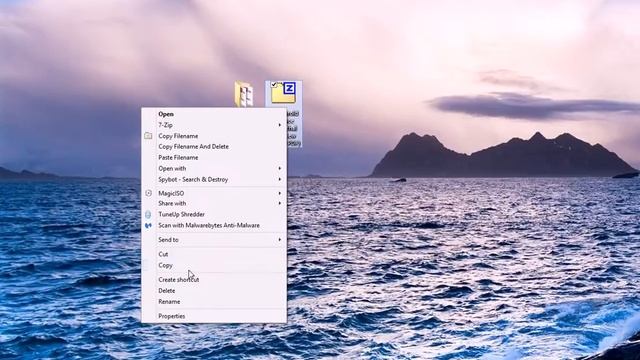Select Copy Filename And Delete
Image resolution: width=640 pixels, height=360 pixels.
(x=214, y=147)
